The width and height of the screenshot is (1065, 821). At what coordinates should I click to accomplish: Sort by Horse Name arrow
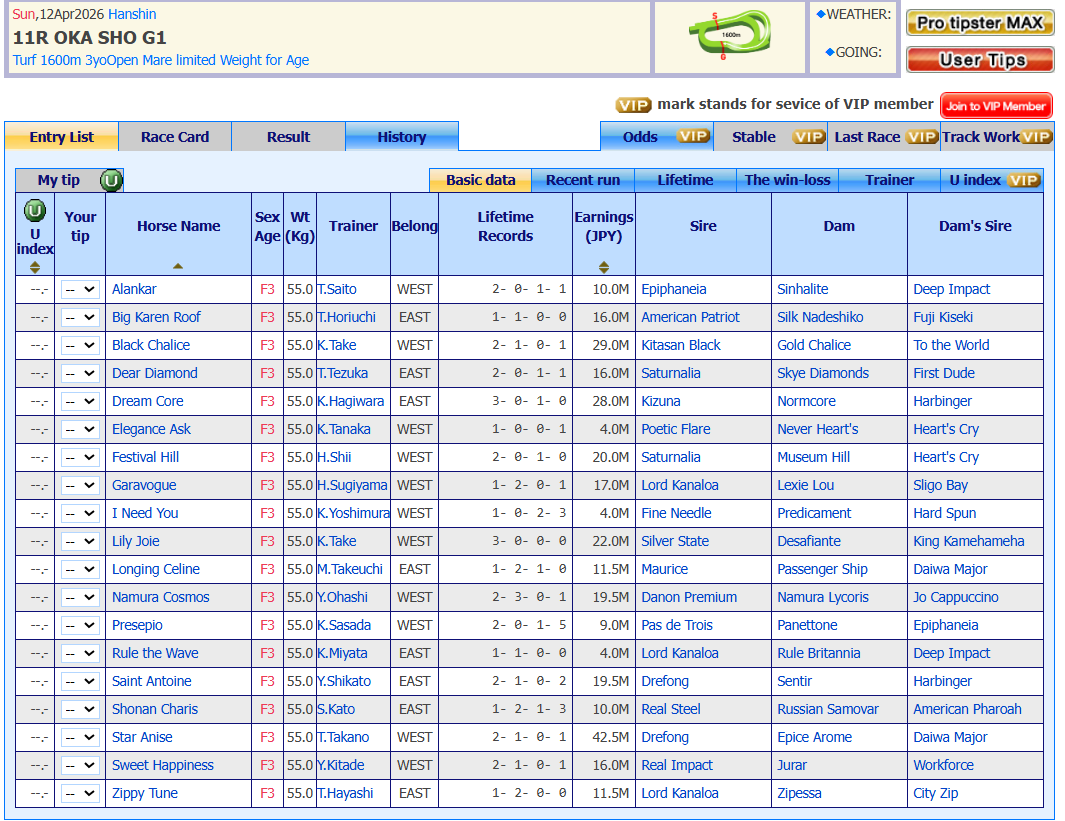178,266
